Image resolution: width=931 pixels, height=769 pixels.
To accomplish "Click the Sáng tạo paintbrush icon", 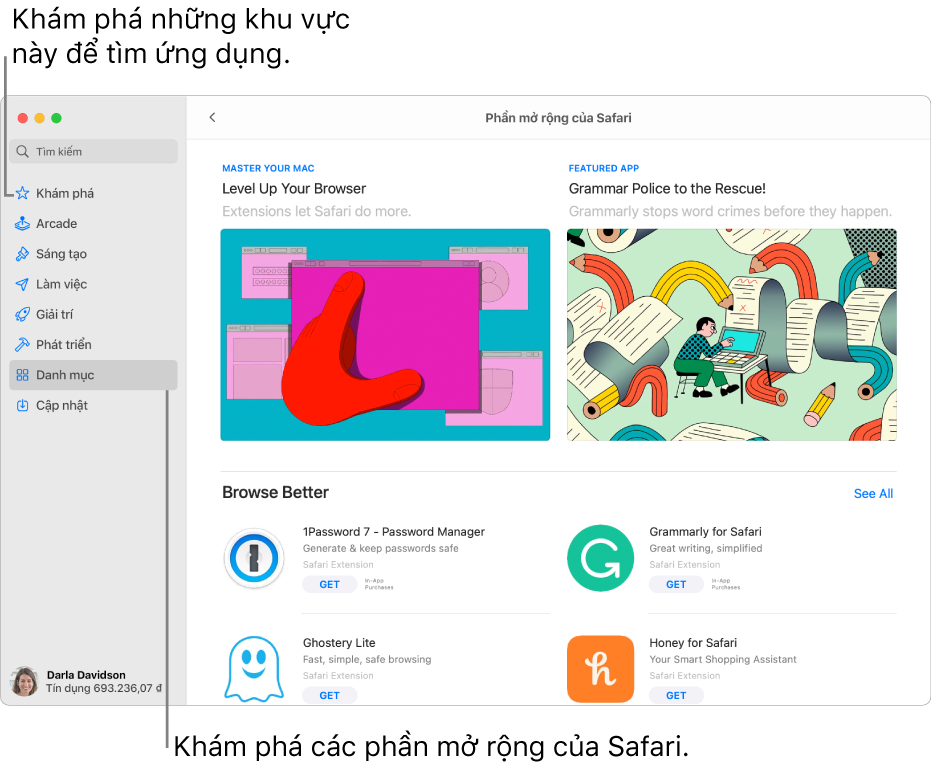I will coord(23,254).
